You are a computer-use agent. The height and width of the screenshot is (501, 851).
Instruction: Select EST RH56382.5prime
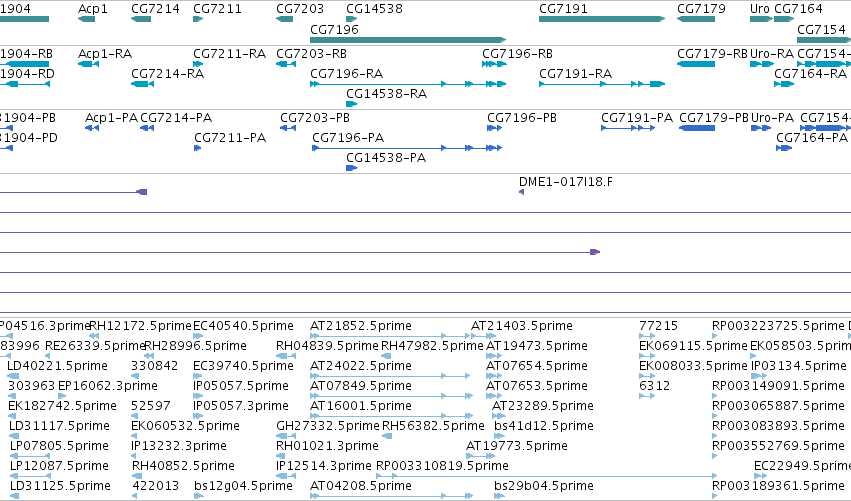pyautogui.click(x=434, y=426)
